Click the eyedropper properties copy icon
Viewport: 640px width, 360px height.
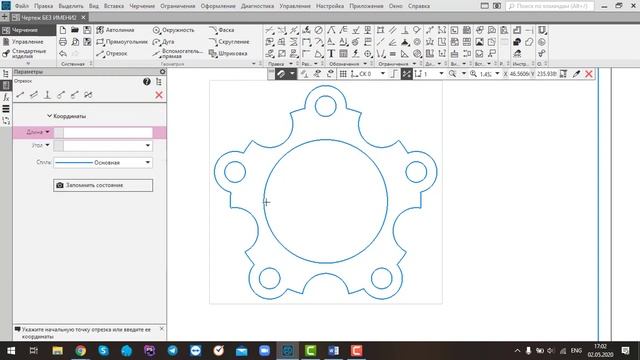tap(576, 74)
